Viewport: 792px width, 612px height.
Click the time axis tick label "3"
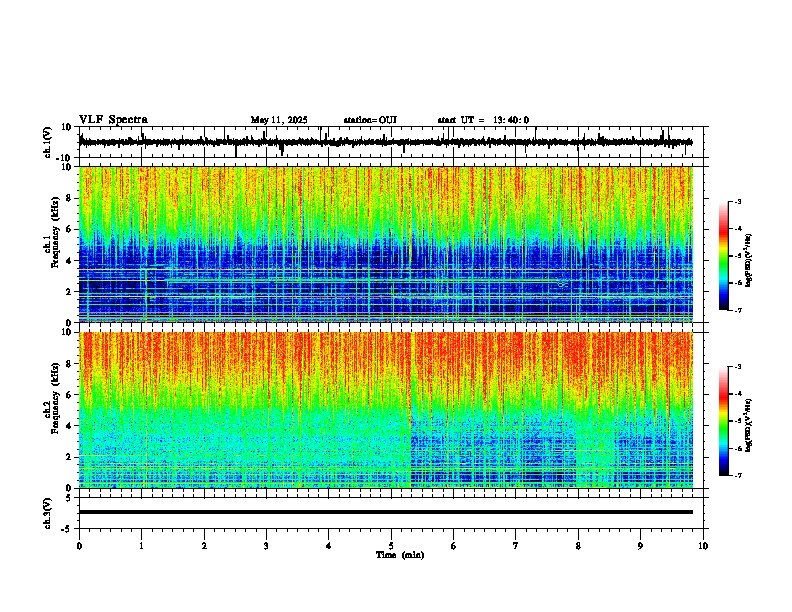pos(266,546)
